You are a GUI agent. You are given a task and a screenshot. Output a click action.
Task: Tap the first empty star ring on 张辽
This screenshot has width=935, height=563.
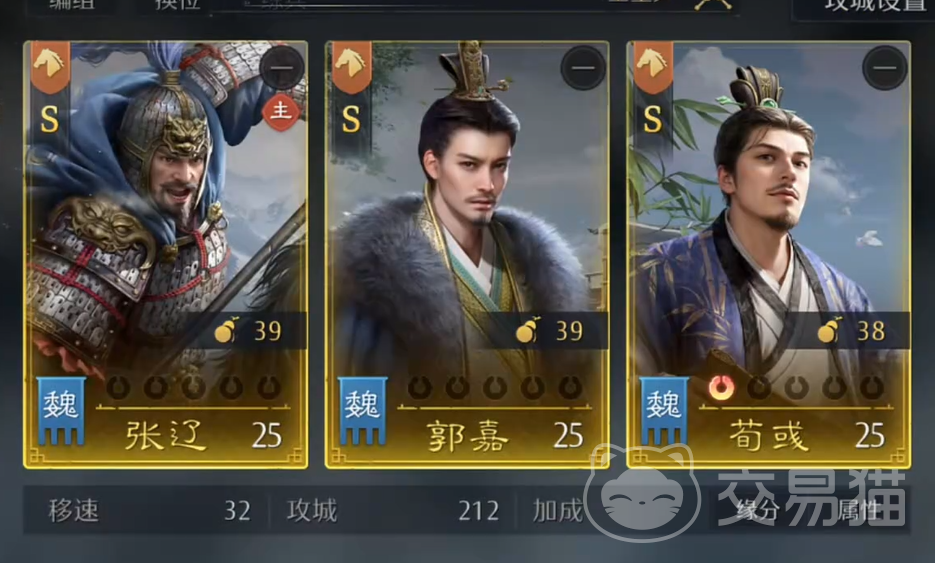[x=118, y=388]
